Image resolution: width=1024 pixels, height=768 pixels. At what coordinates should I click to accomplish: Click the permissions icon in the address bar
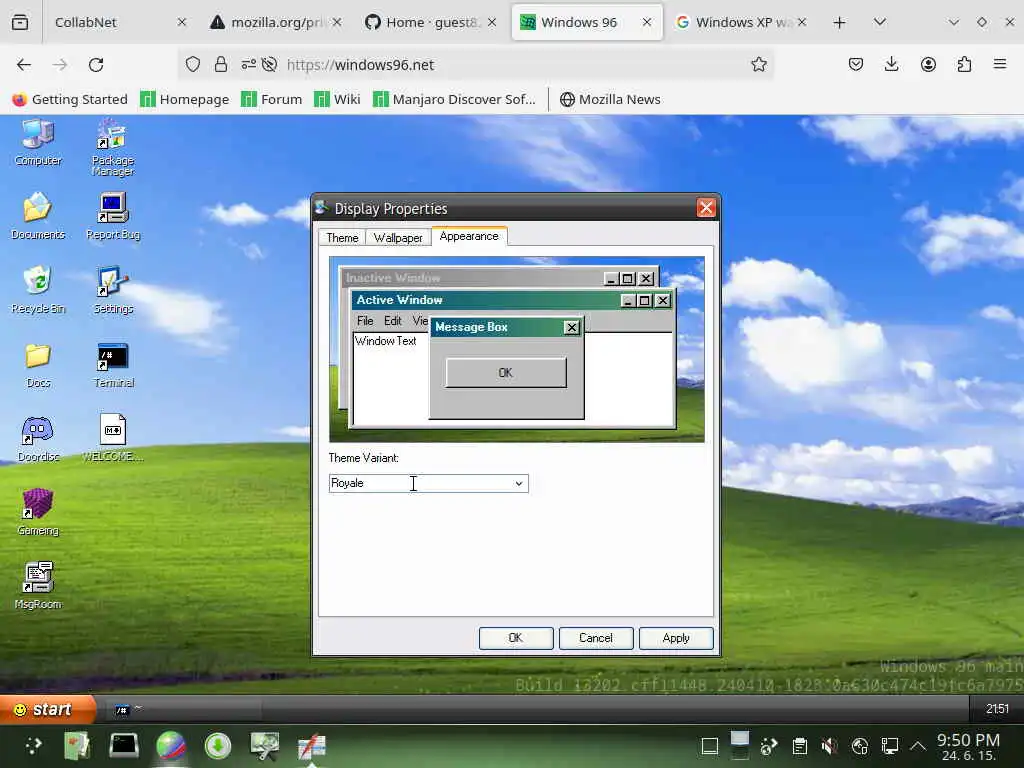(x=249, y=65)
